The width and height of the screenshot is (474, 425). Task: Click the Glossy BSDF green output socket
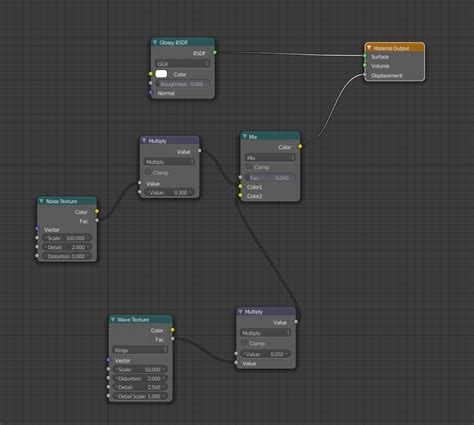(x=215, y=52)
